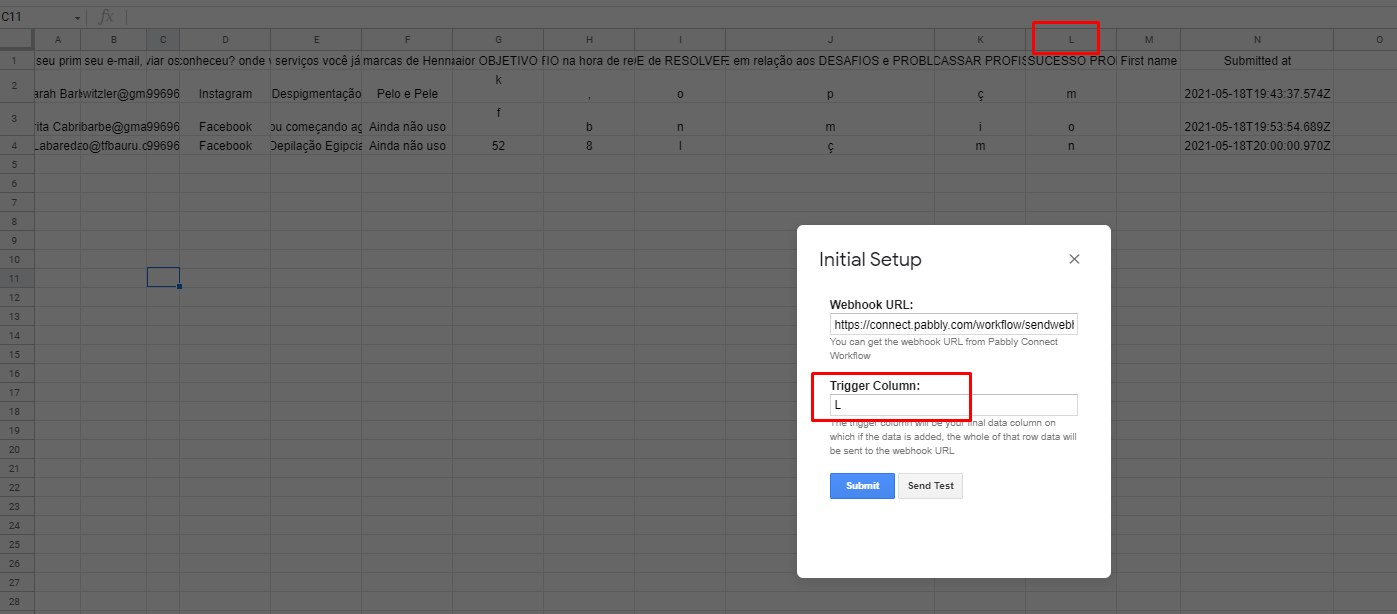Select column G header
Image resolution: width=1397 pixels, height=614 pixels.
498,39
